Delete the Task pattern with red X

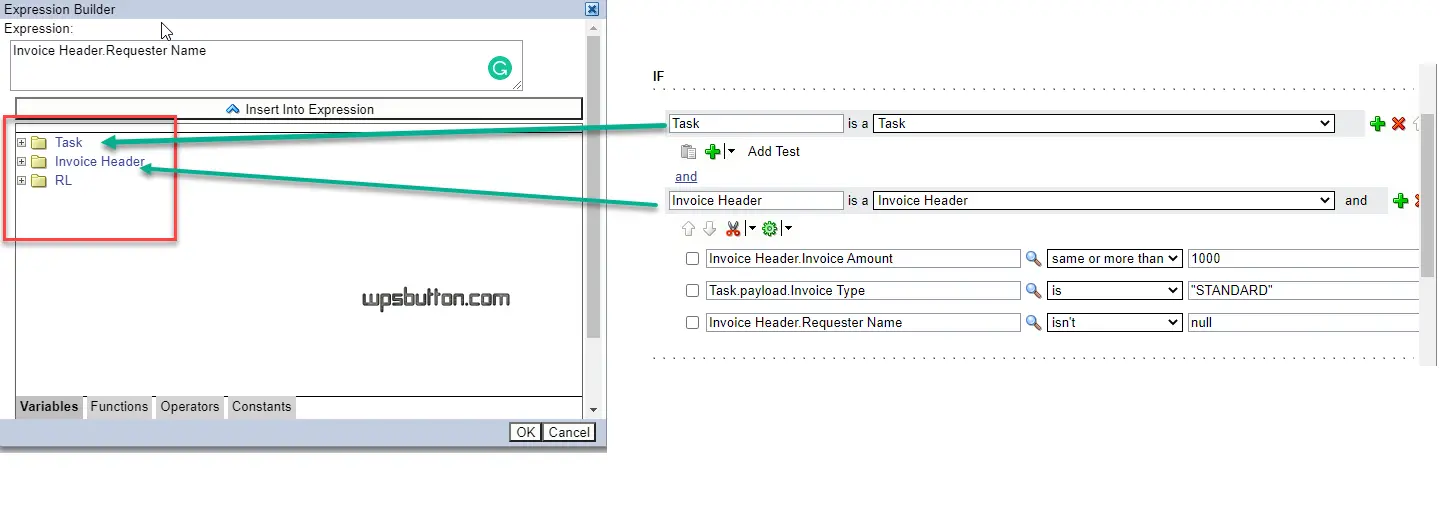click(1399, 124)
